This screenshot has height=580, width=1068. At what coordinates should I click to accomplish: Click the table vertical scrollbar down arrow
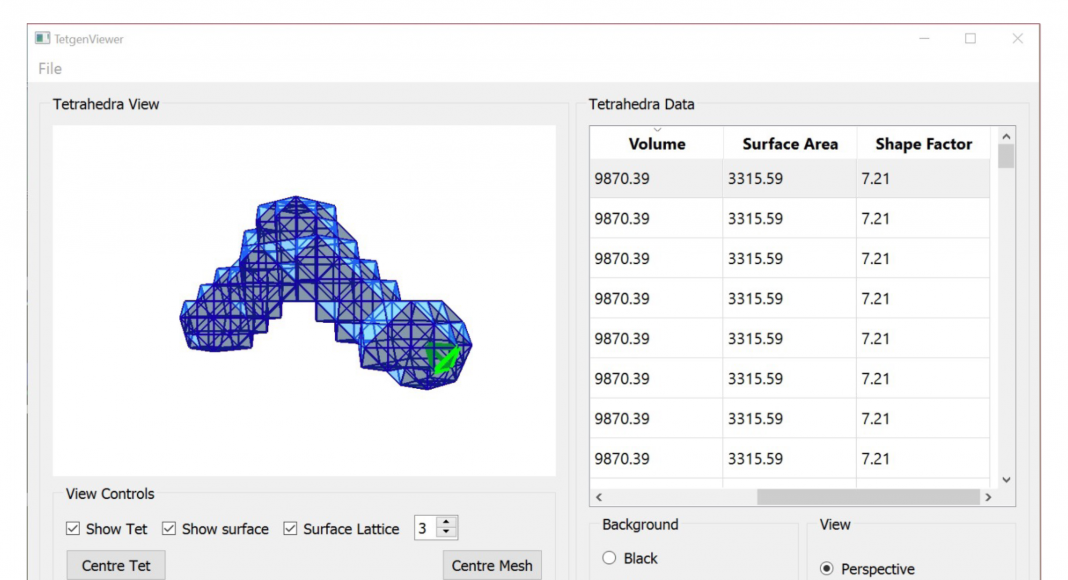pyautogui.click(x=1006, y=480)
